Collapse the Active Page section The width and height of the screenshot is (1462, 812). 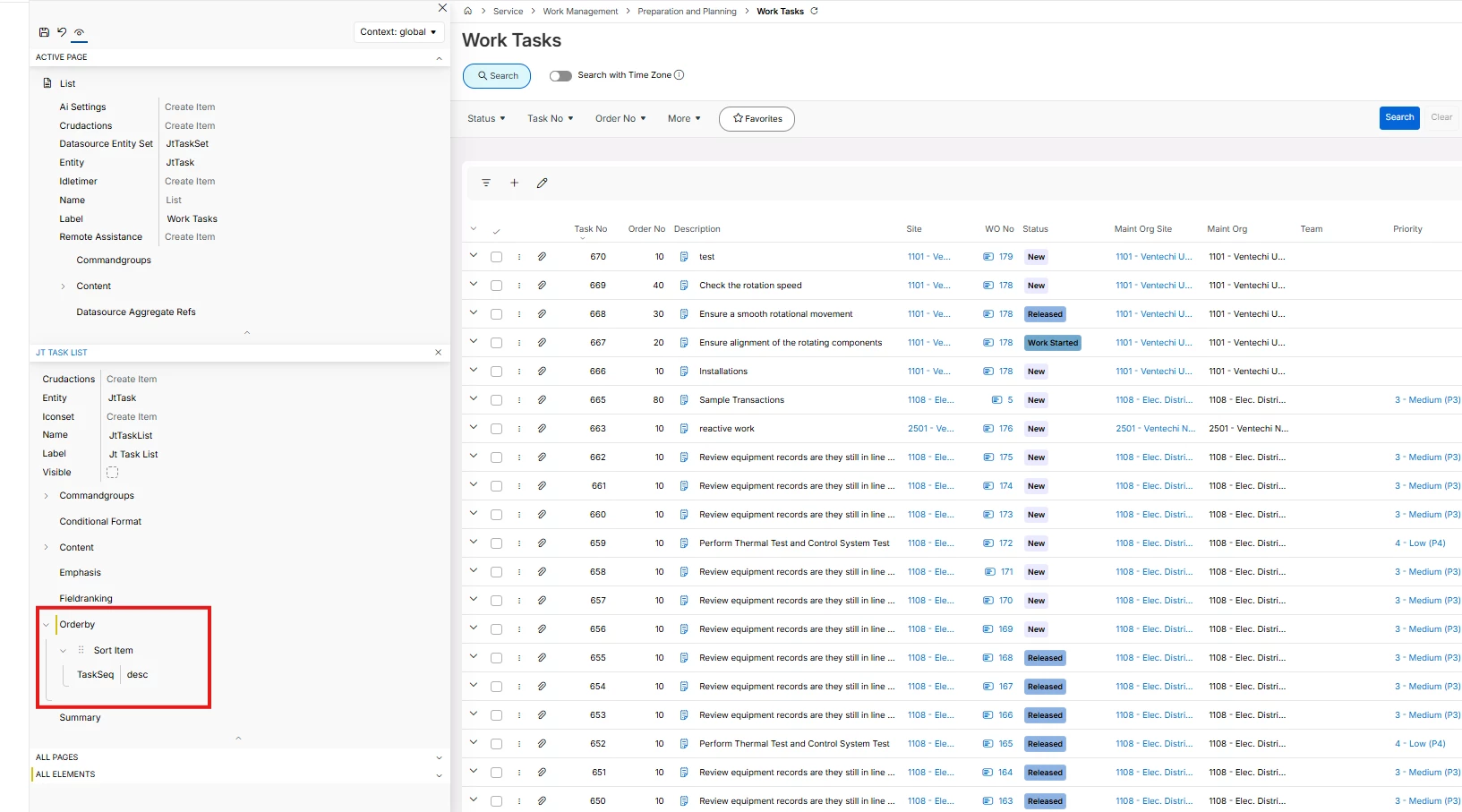click(439, 58)
